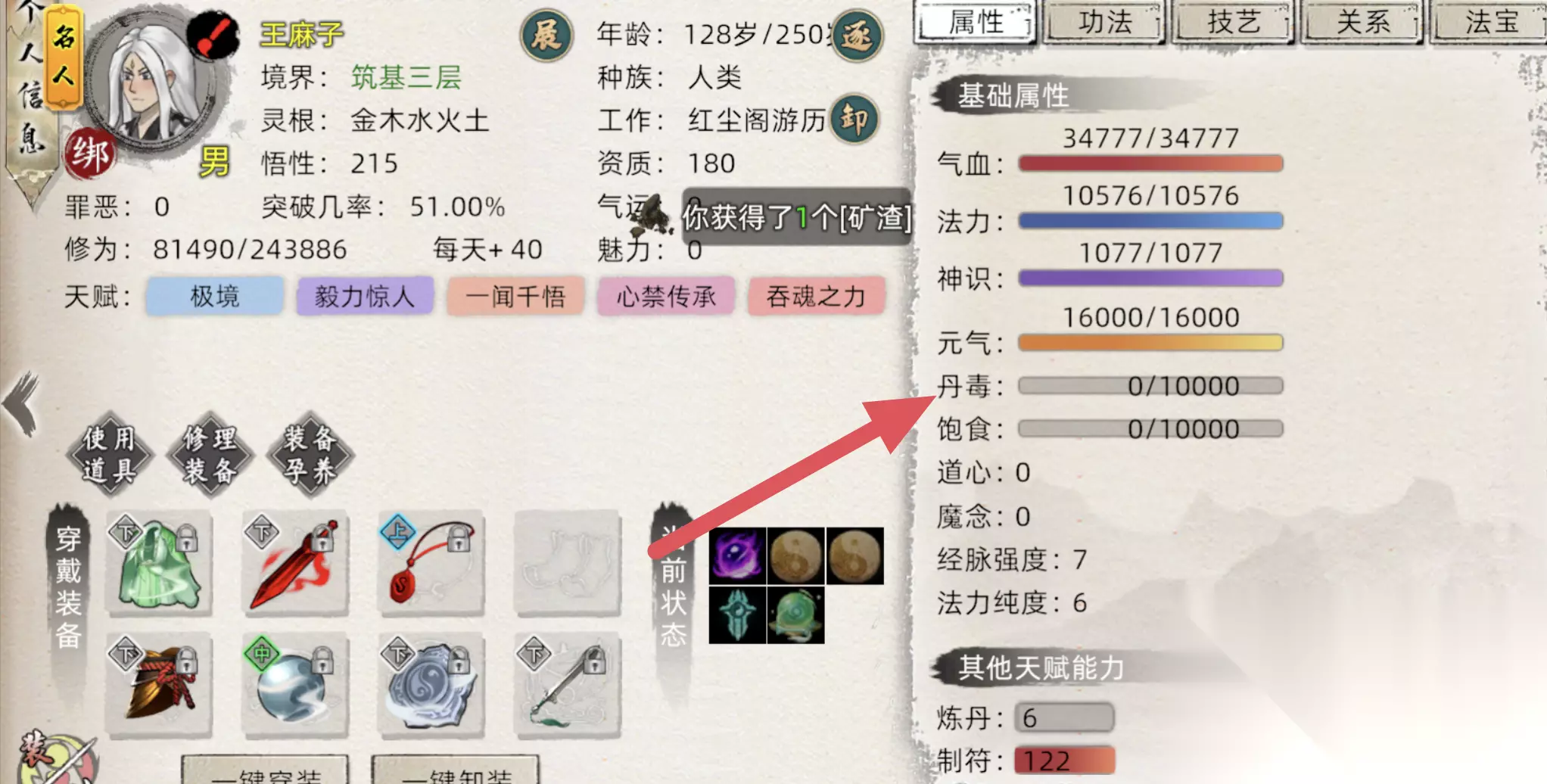Open the red amulet necklace slot
Screen dimensions: 1547x784
(431, 564)
